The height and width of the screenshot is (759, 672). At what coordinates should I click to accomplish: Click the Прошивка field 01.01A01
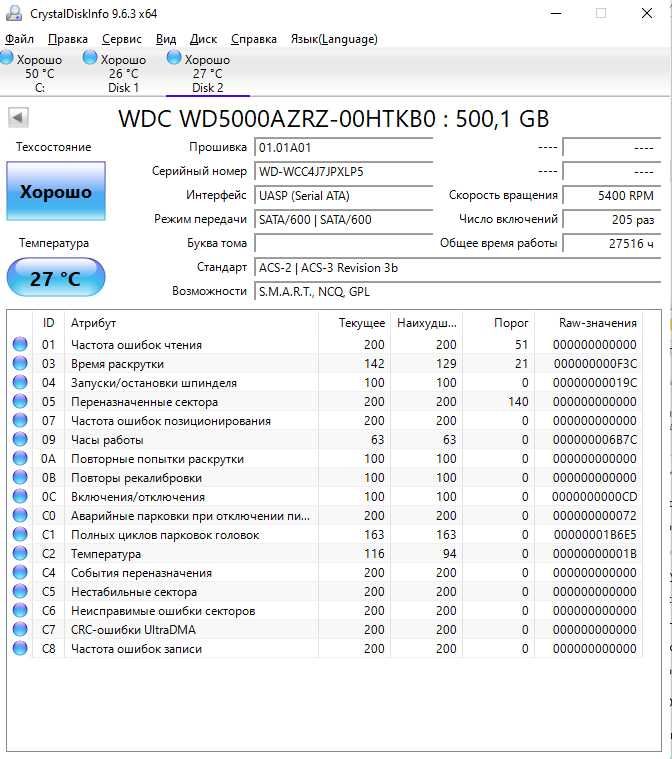343,147
